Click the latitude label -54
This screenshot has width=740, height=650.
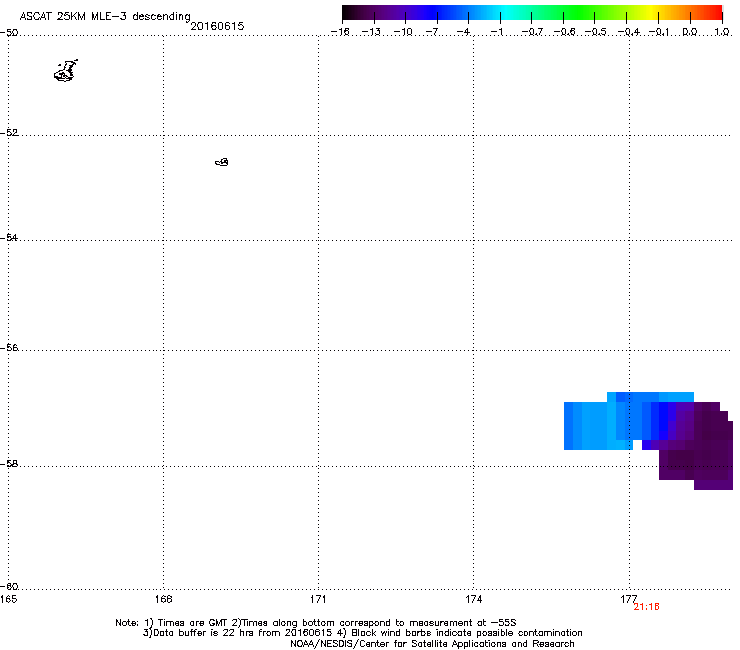click(x=9, y=237)
